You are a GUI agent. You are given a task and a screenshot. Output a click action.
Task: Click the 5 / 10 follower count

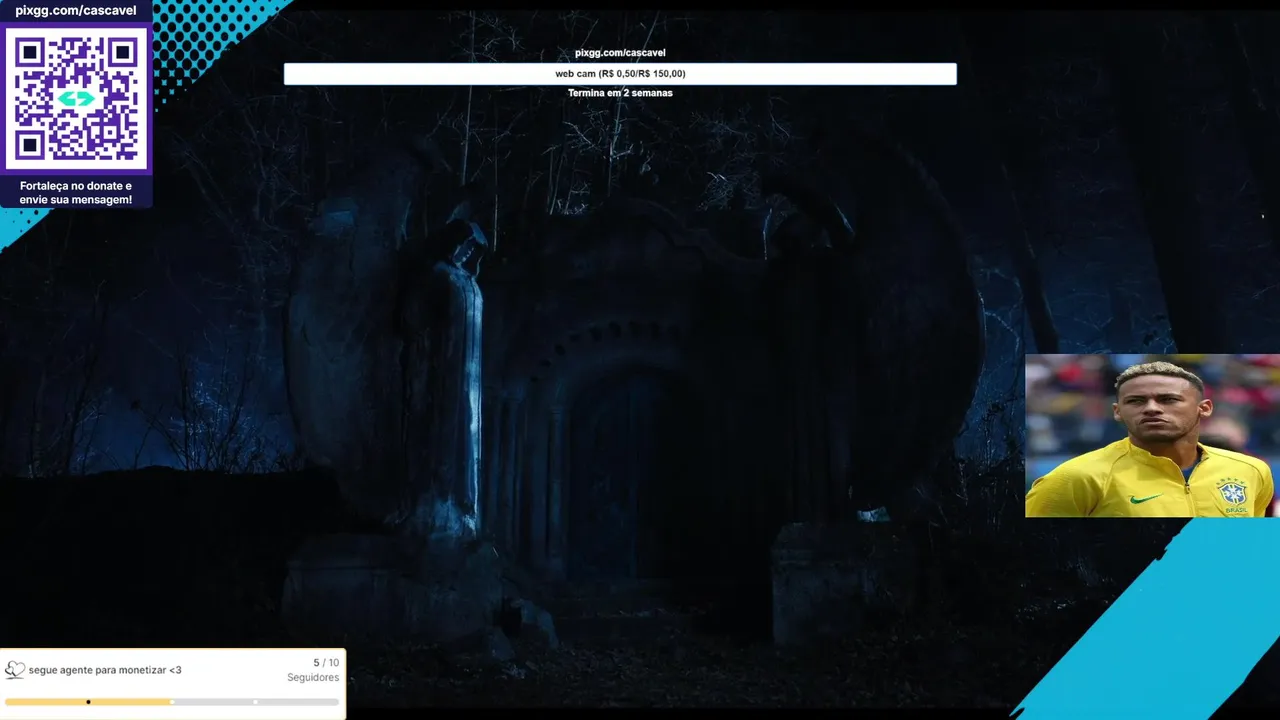(326, 663)
